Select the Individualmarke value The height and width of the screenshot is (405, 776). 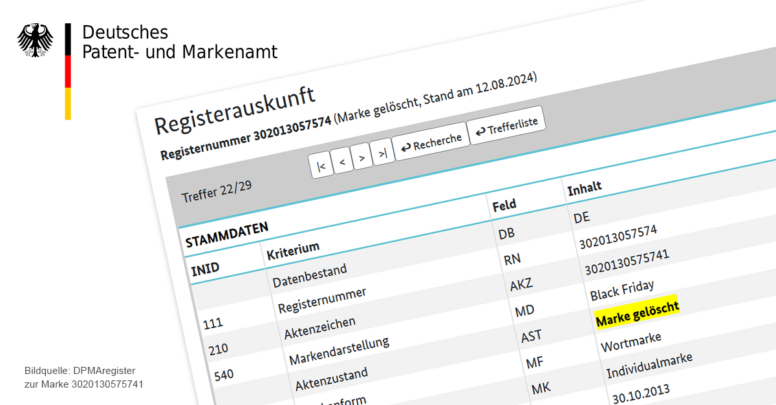coord(649,365)
